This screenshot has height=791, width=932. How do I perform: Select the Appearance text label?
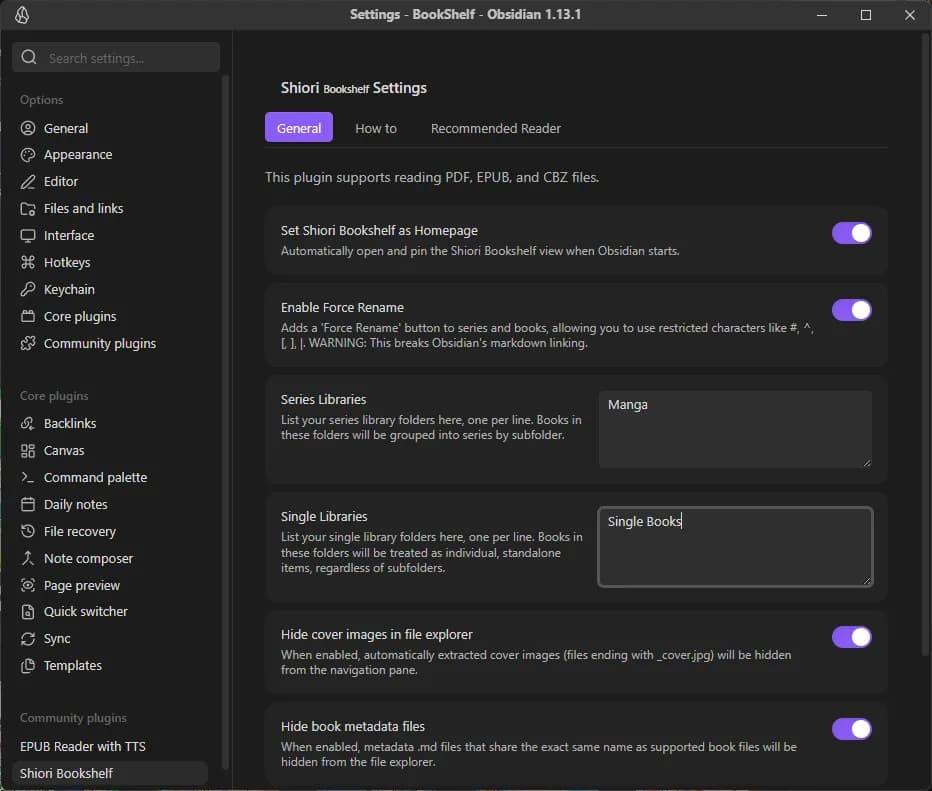(78, 155)
